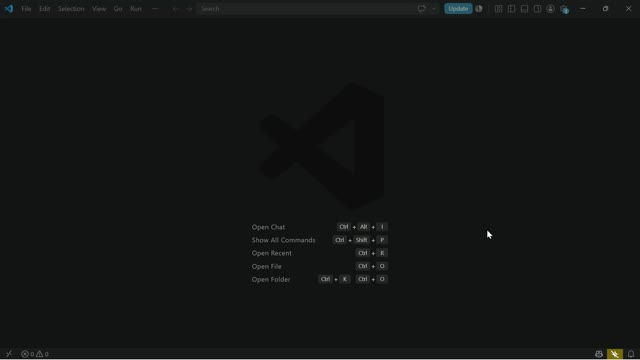Expand the chat dropdown arrow
This screenshot has width=640, height=360.
(434, 9)
